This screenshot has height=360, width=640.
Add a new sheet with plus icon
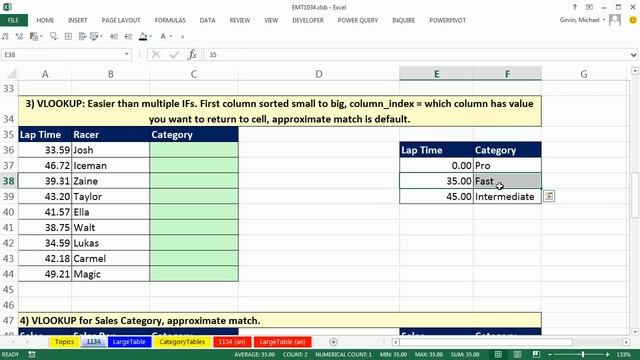point(333,342)
